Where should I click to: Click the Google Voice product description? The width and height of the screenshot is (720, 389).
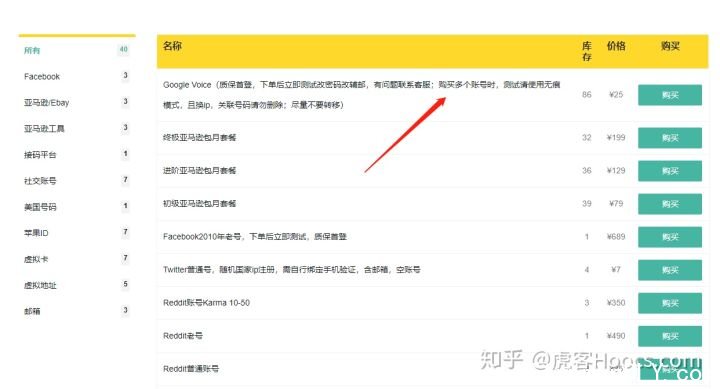click(x=361, y=95)
